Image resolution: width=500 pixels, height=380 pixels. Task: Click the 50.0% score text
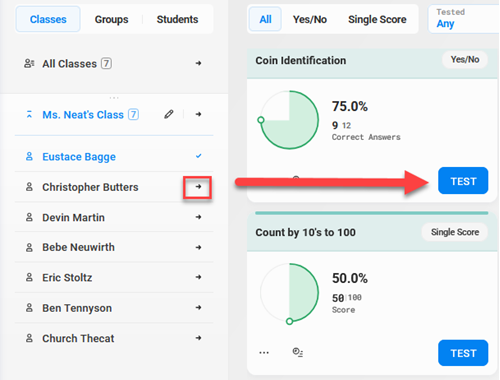[x=350, y=278]
